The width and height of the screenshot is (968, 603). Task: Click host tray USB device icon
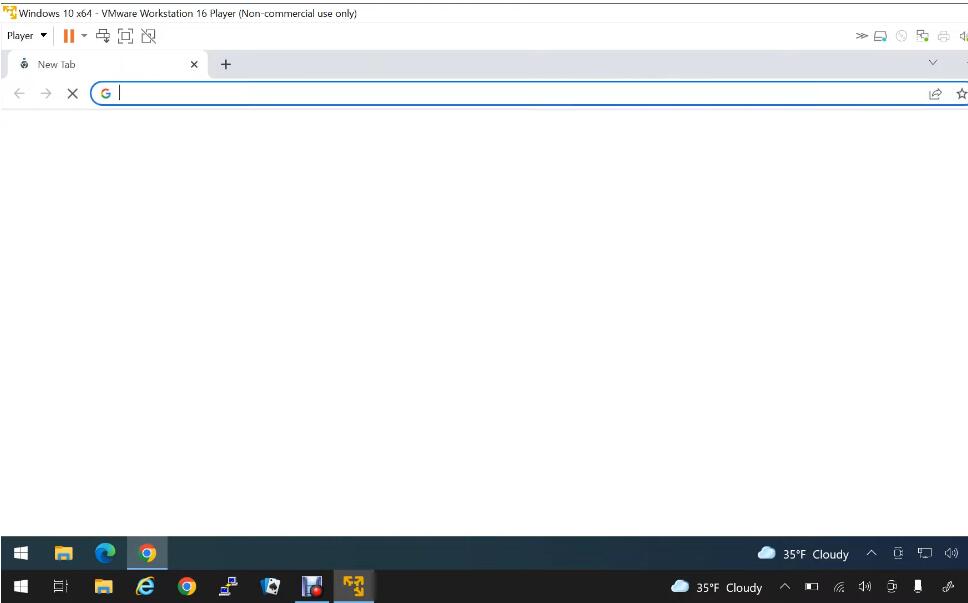point(918,586)
